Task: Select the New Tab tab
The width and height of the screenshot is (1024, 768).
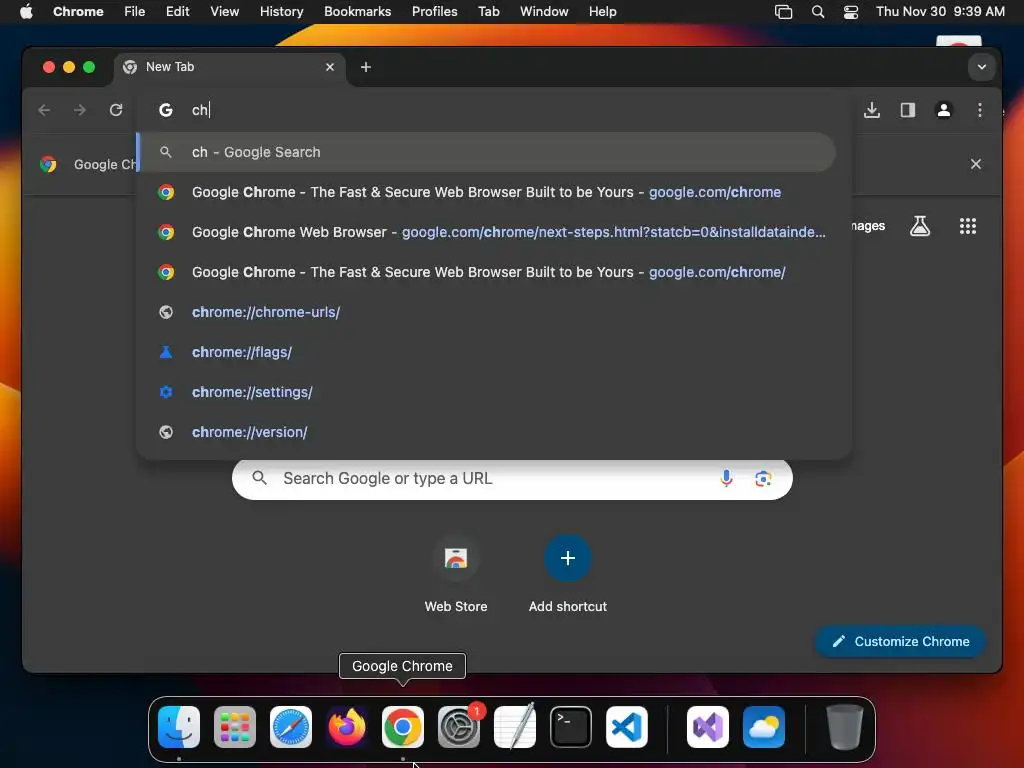Action: pyautogui.click(x=229, y=67)
